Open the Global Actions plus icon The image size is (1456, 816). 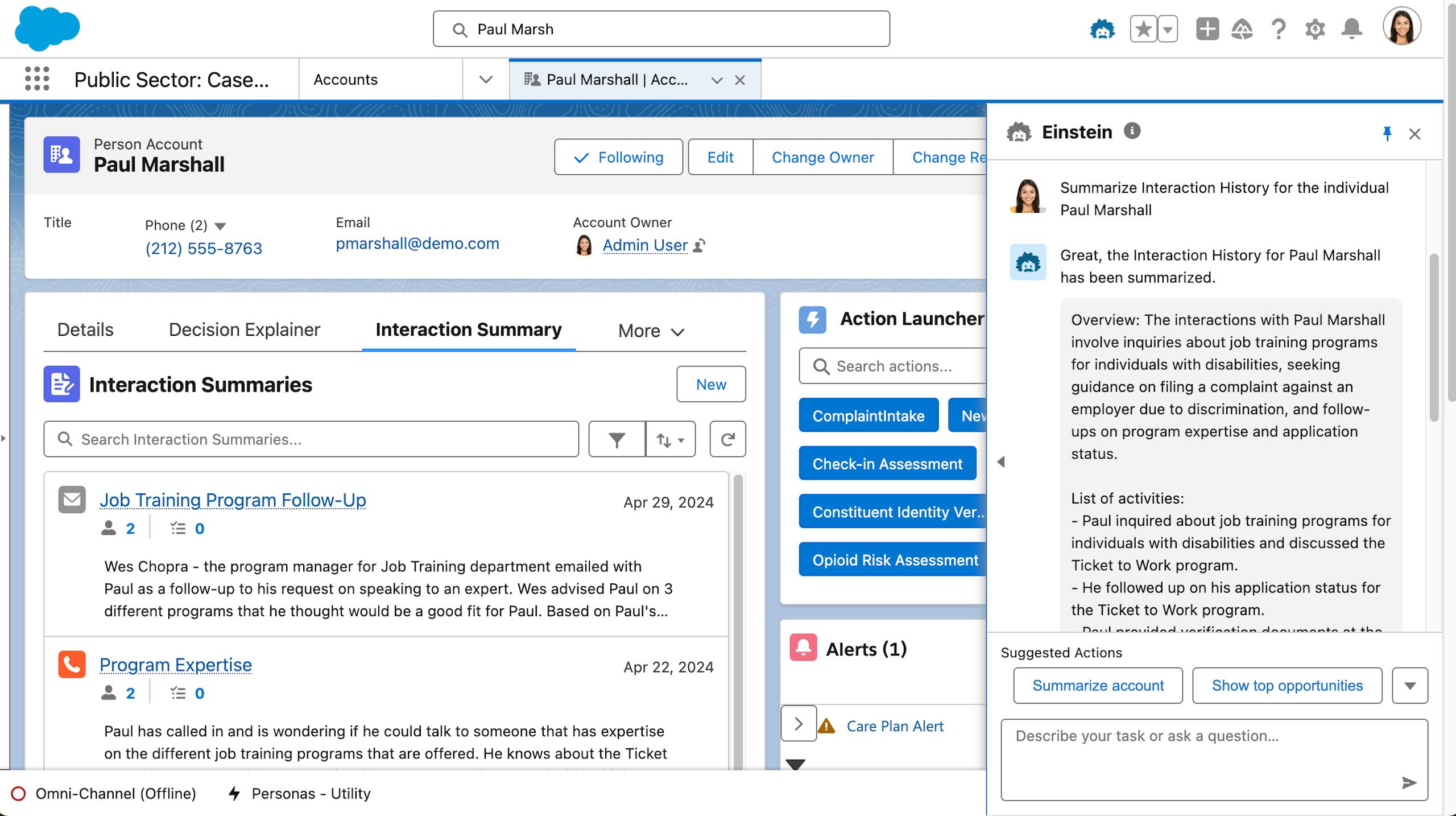(1207, 29)
